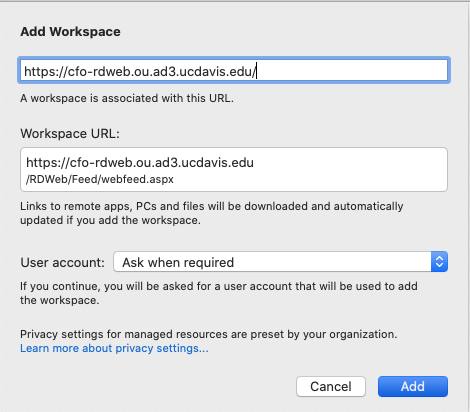Click the resolved https://cfo-rdweb.ou.ad3.ucdavis.edu text
The width and height of the screenshot is (470, 412).
pos(140,162)
